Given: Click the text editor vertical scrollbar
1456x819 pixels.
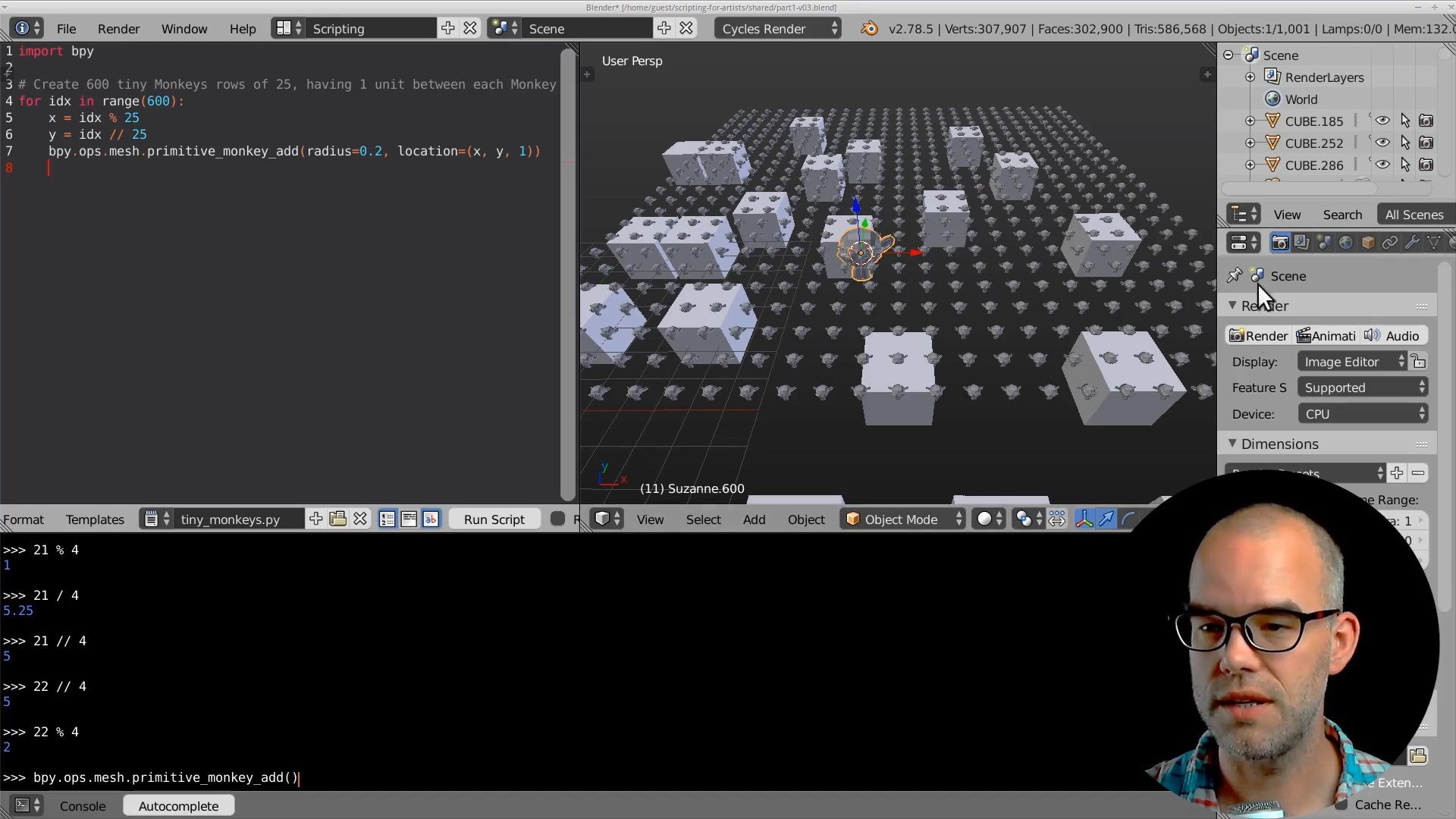Looking at the screenshot, I should pos(567,273).
